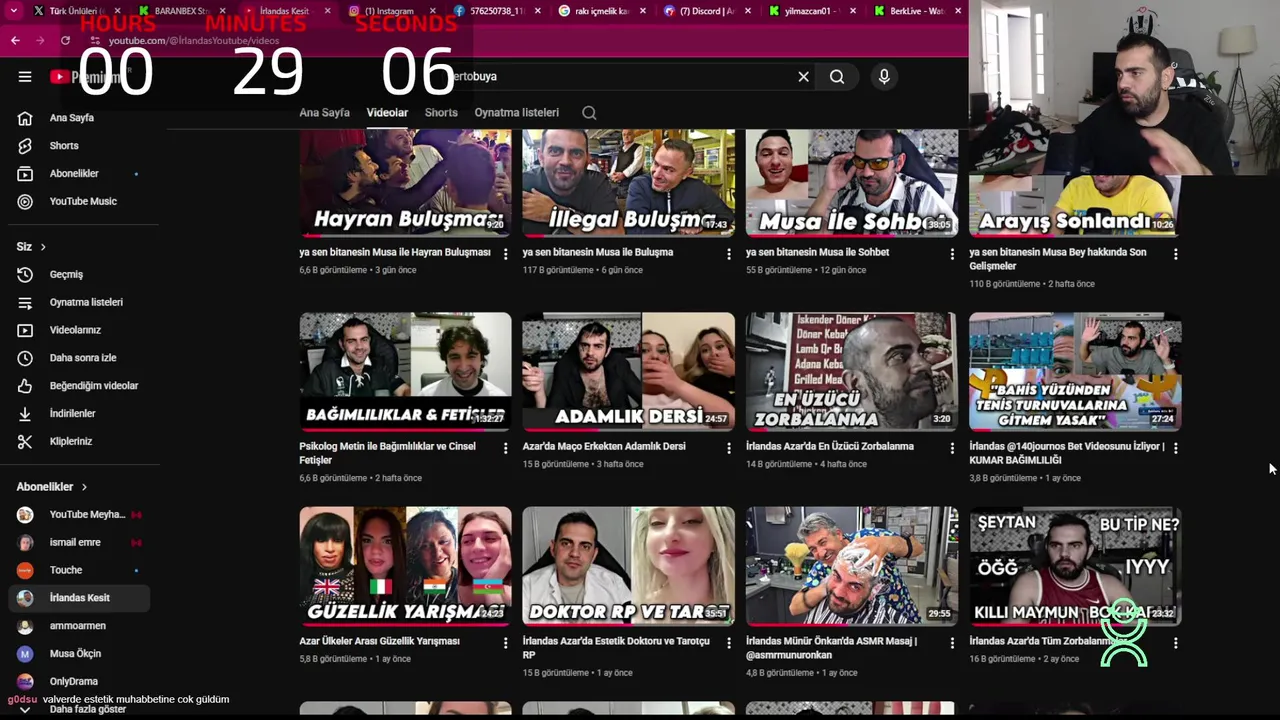Open İndirilenler downloads
Viewport: 1280px width, 720px height.
75,414
